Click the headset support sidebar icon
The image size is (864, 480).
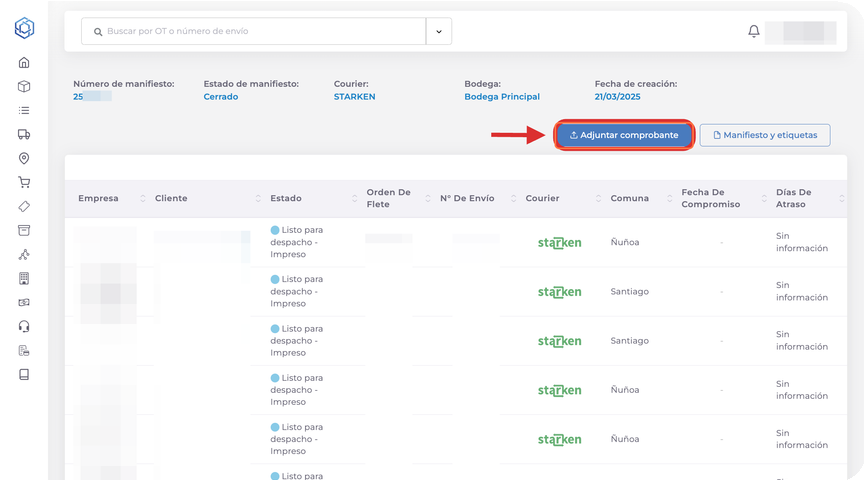(24, 326)
